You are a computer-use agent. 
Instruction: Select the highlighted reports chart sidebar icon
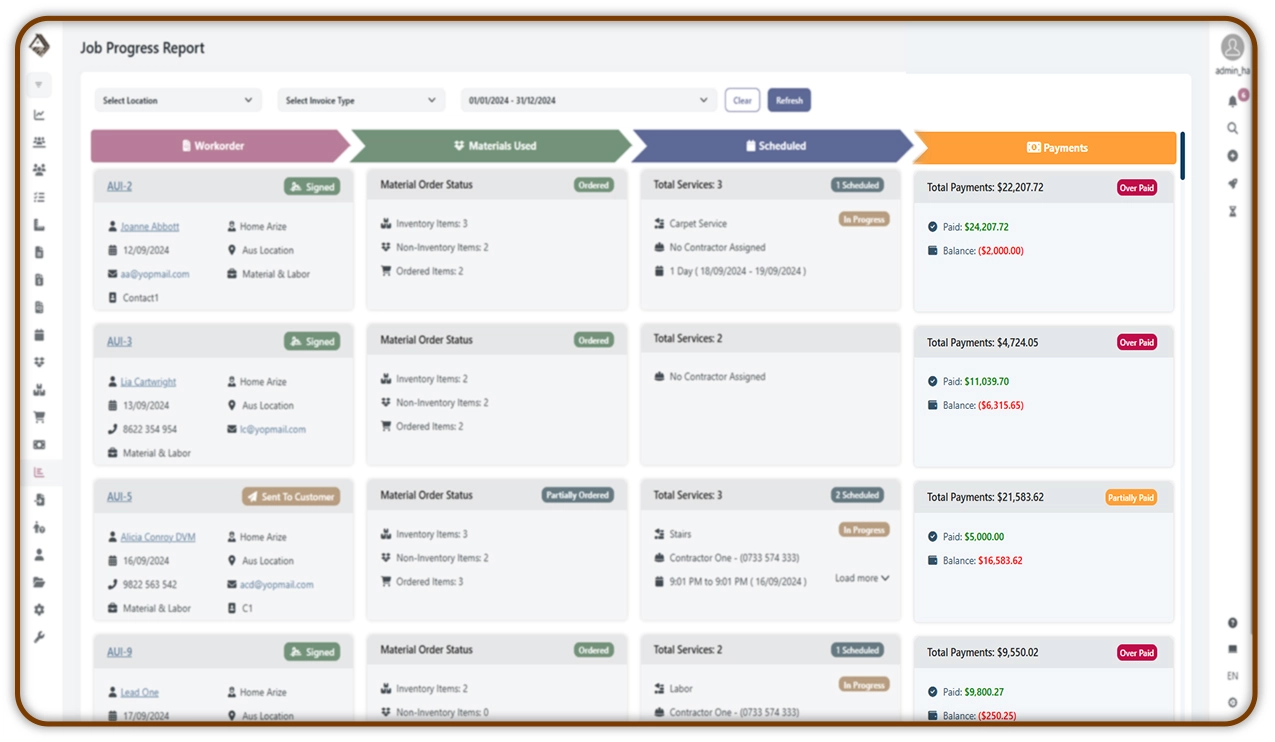point(39,472)
